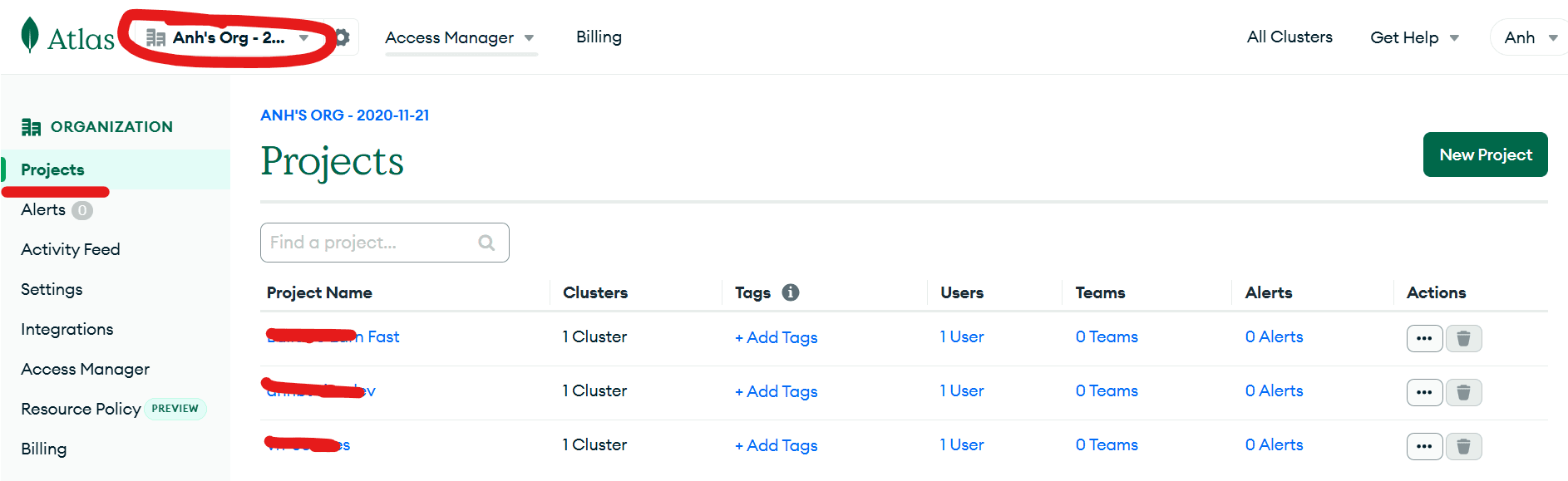Click Add Tags for the first project
This screenshot has width=1568, height=481.
pos(776,337)
